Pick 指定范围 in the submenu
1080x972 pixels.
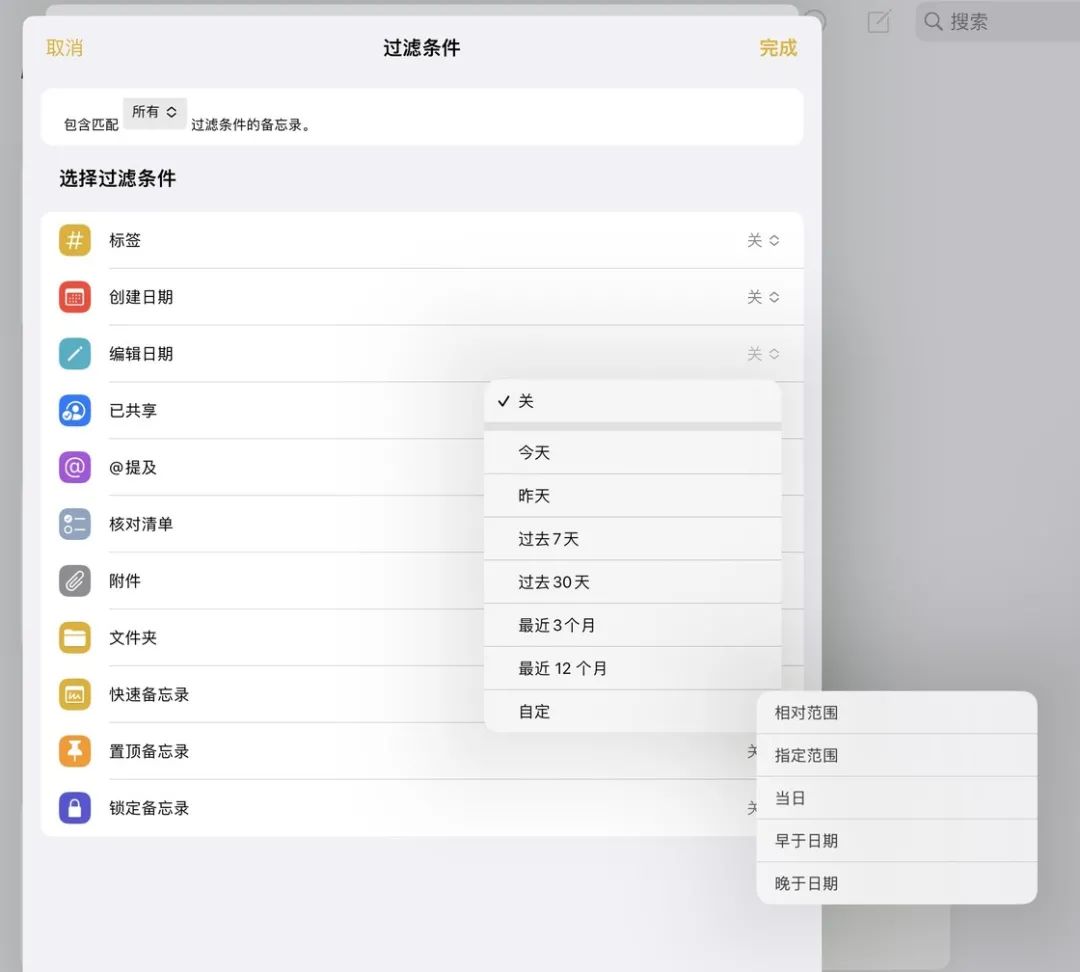tap(897, 756)
